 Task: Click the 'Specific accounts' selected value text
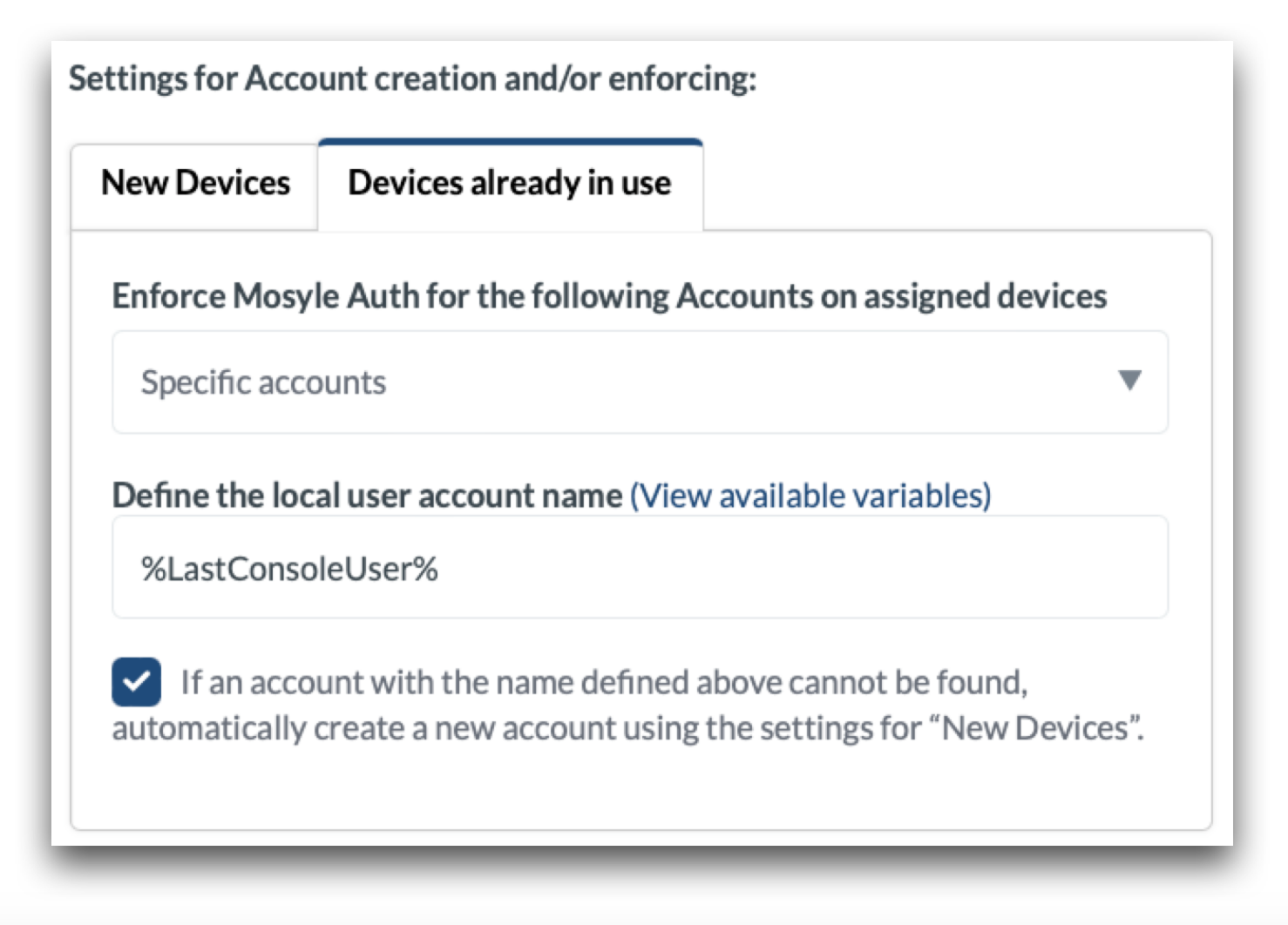[x=263, y=382]
